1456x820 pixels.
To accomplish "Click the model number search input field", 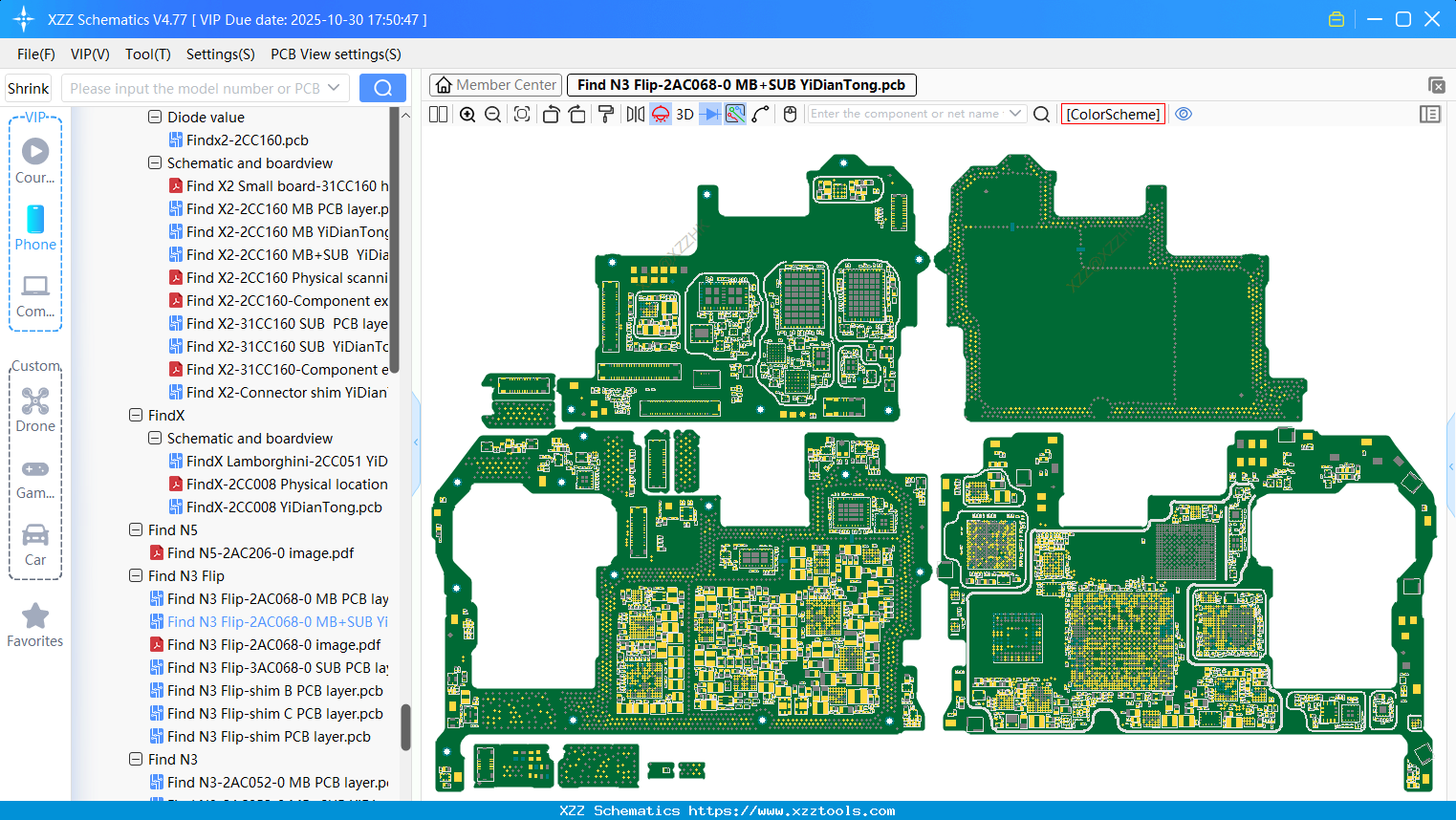I will pyautogui.click(x=195, y=89).
